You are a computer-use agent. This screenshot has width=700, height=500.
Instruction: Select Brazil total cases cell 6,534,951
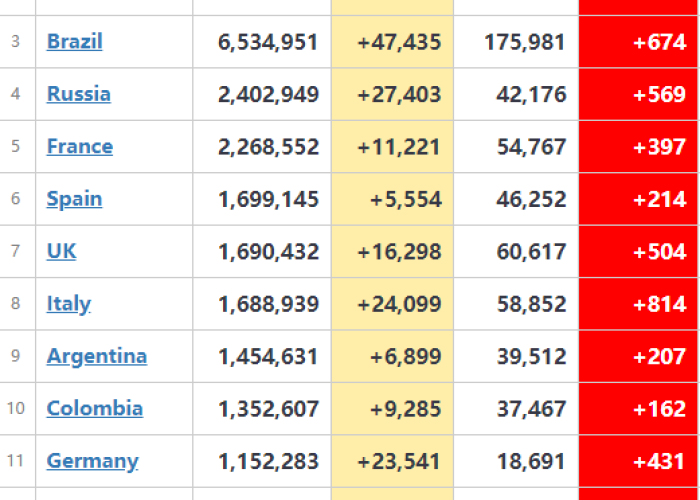coord(268,42)
